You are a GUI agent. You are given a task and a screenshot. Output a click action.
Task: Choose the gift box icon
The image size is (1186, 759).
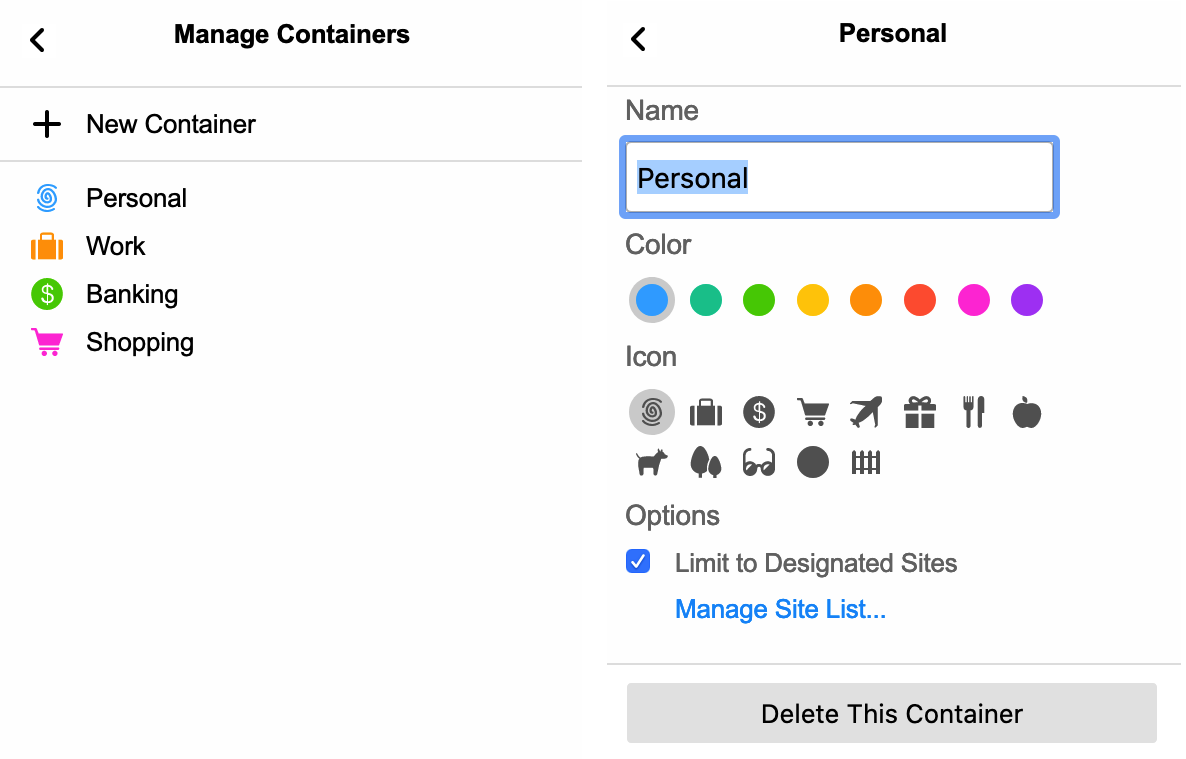click(x=920, y=411)
